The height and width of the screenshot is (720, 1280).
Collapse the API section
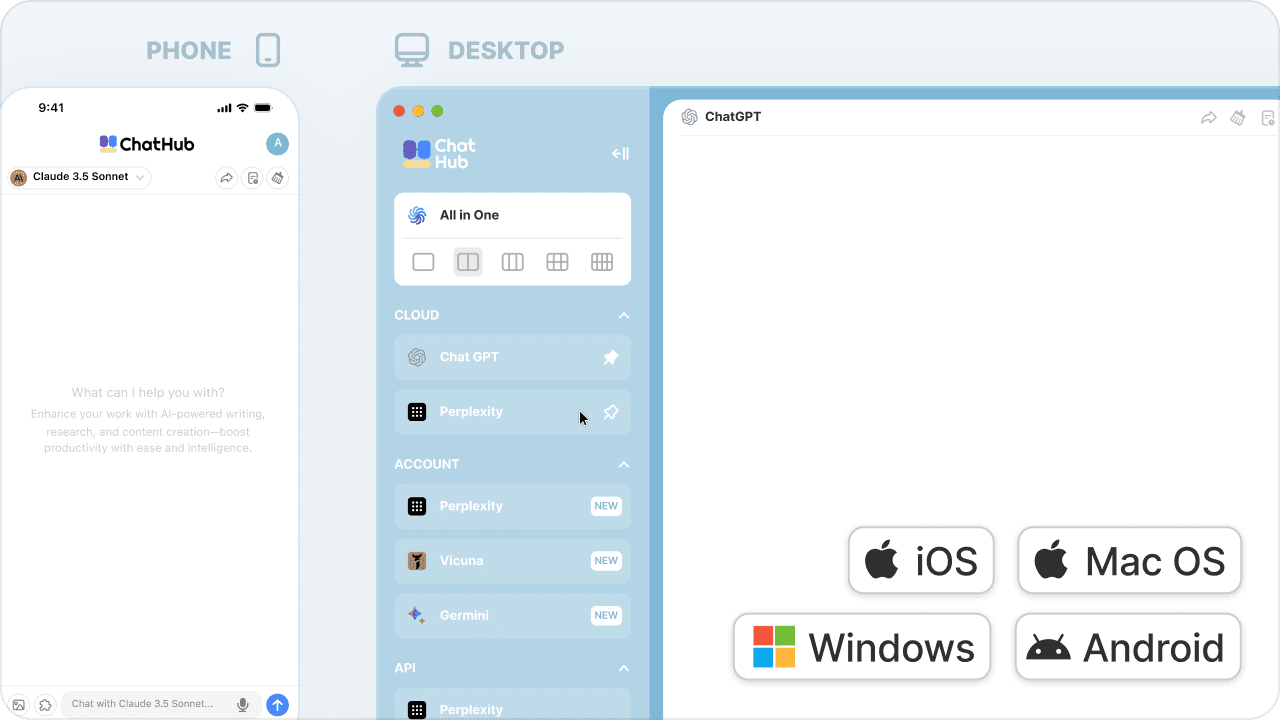[623, 668]
